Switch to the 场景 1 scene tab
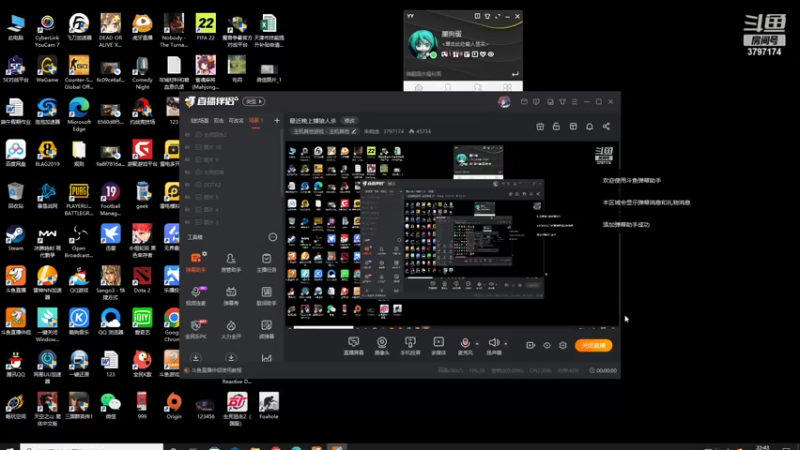The height and width of the screenshot is (450, 800). click(x=256, y=121)
